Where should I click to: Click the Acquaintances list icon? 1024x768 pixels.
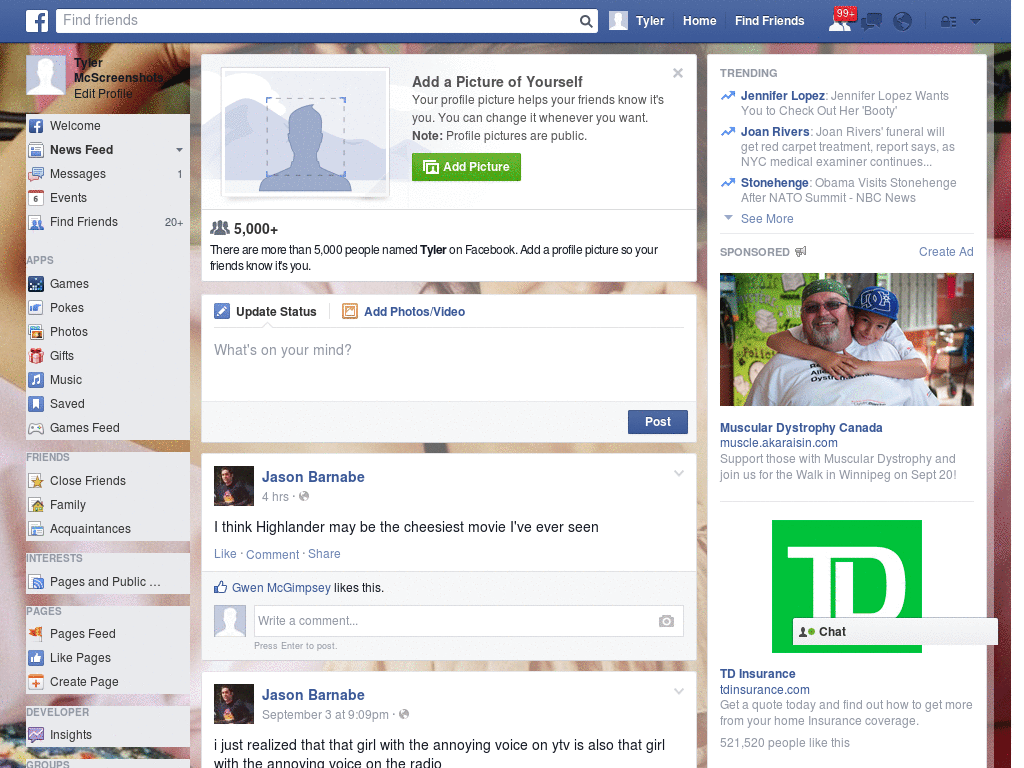click(36, 529)
